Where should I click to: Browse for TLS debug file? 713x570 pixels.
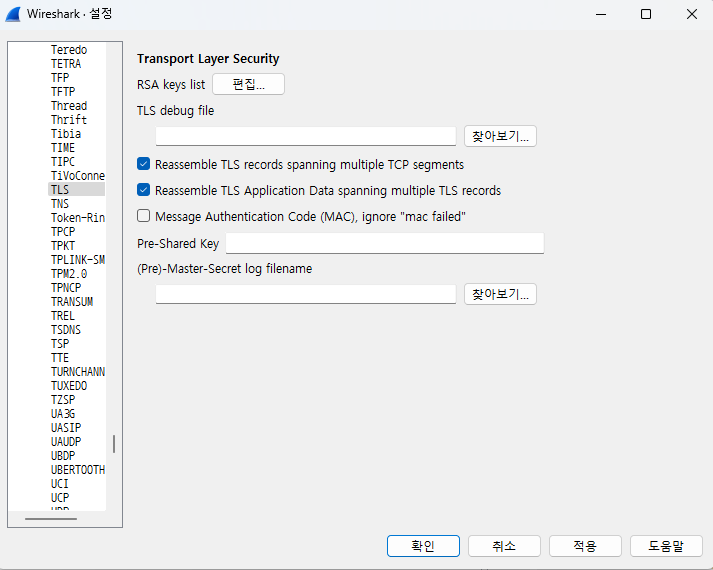tap(500, 136)
